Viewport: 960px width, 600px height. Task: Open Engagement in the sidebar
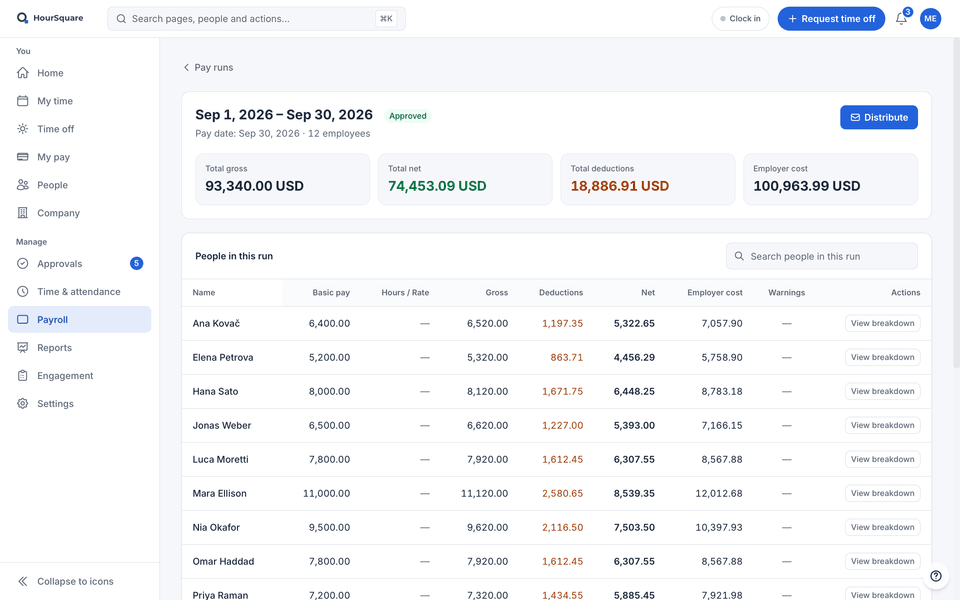[80, 375]
